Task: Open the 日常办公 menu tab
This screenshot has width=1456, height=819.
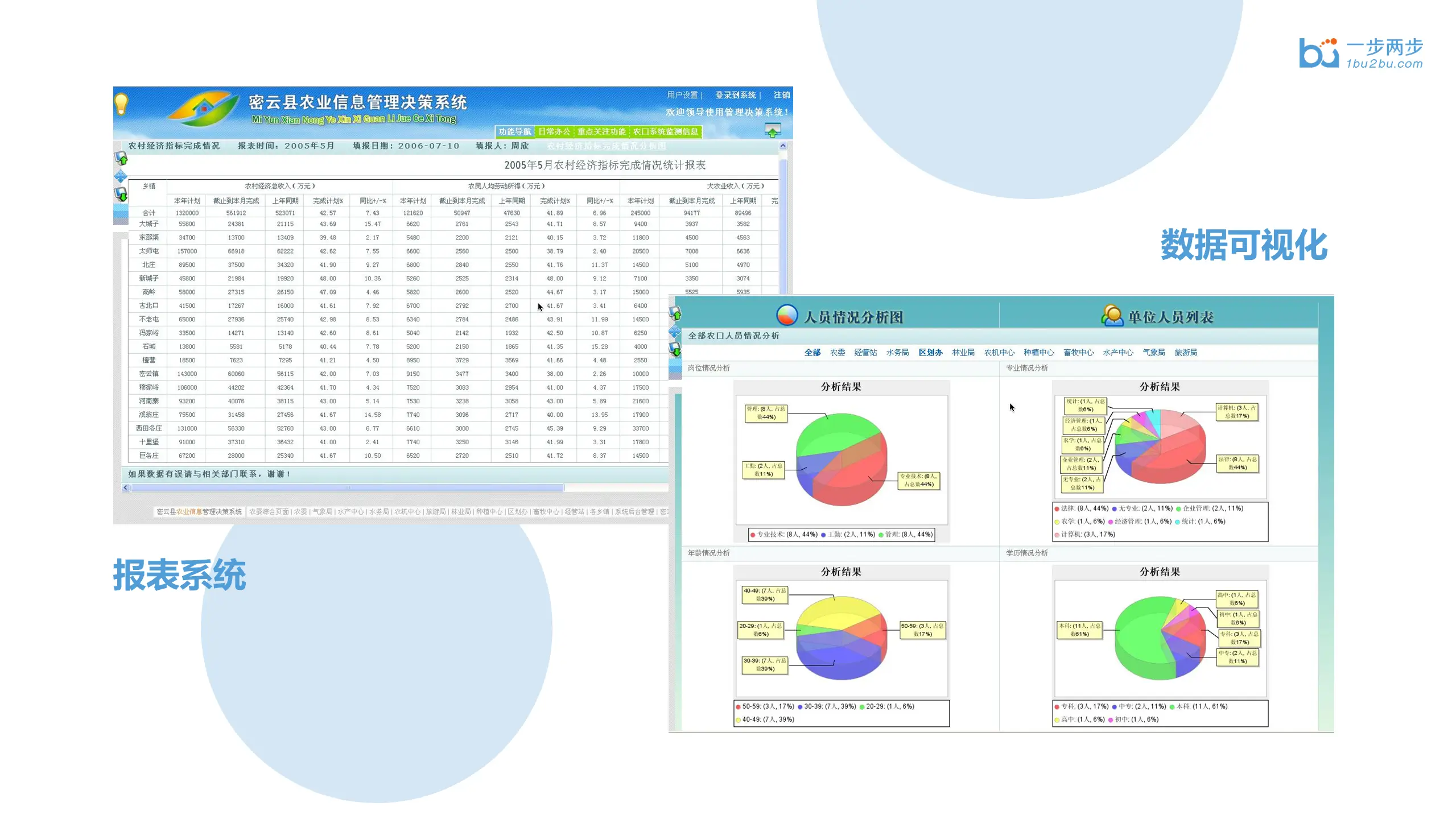Action: (x=554, y=131)
